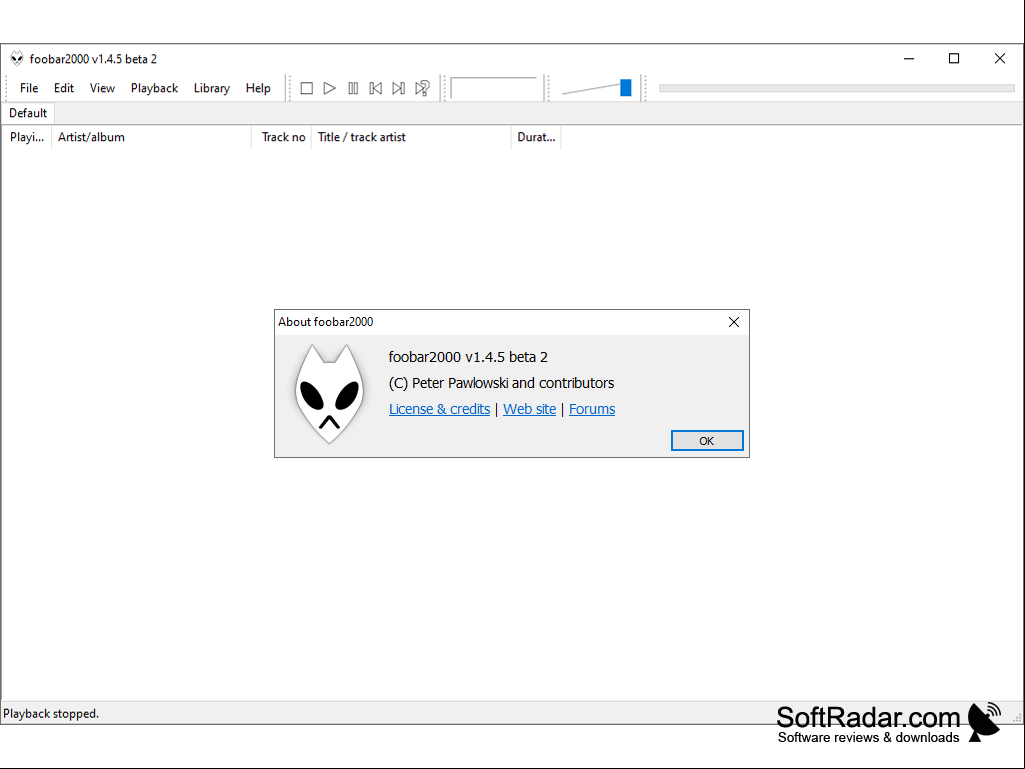
Task: Confirm the About dialog with OK
Action: [x=707, y=441]
